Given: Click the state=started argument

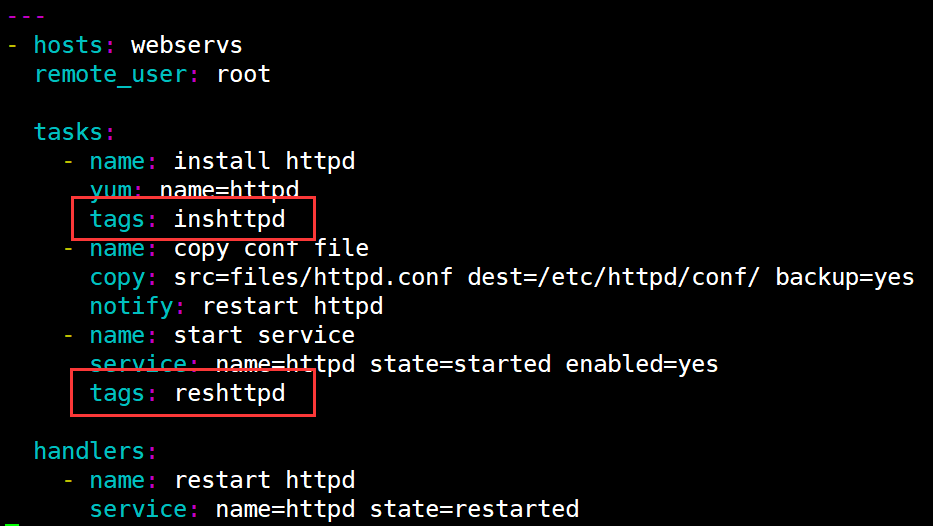Looking at the screenshot, I should 460,364.
